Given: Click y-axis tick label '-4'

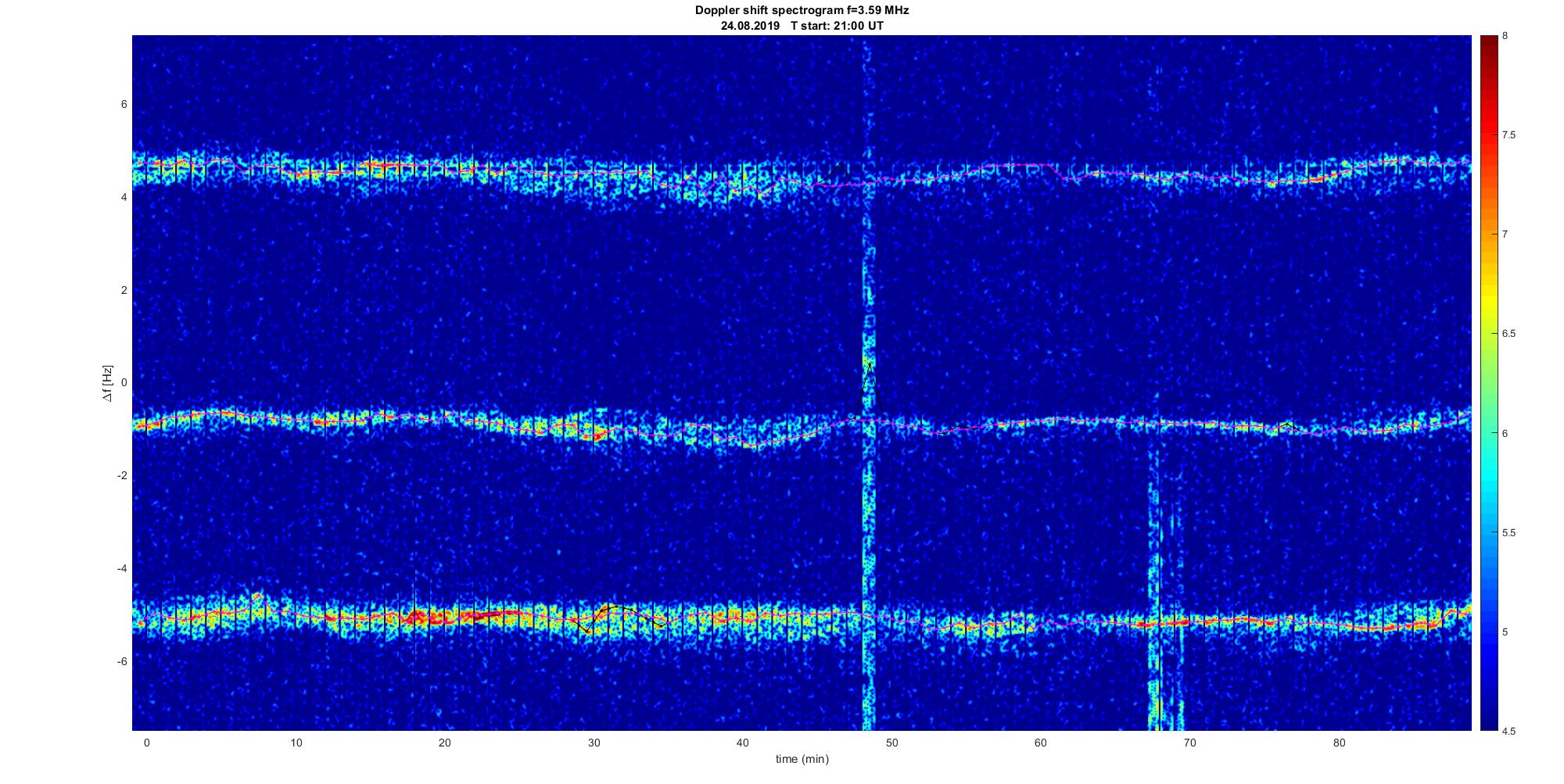Looking at the screenshot, I should click(122, 568).
